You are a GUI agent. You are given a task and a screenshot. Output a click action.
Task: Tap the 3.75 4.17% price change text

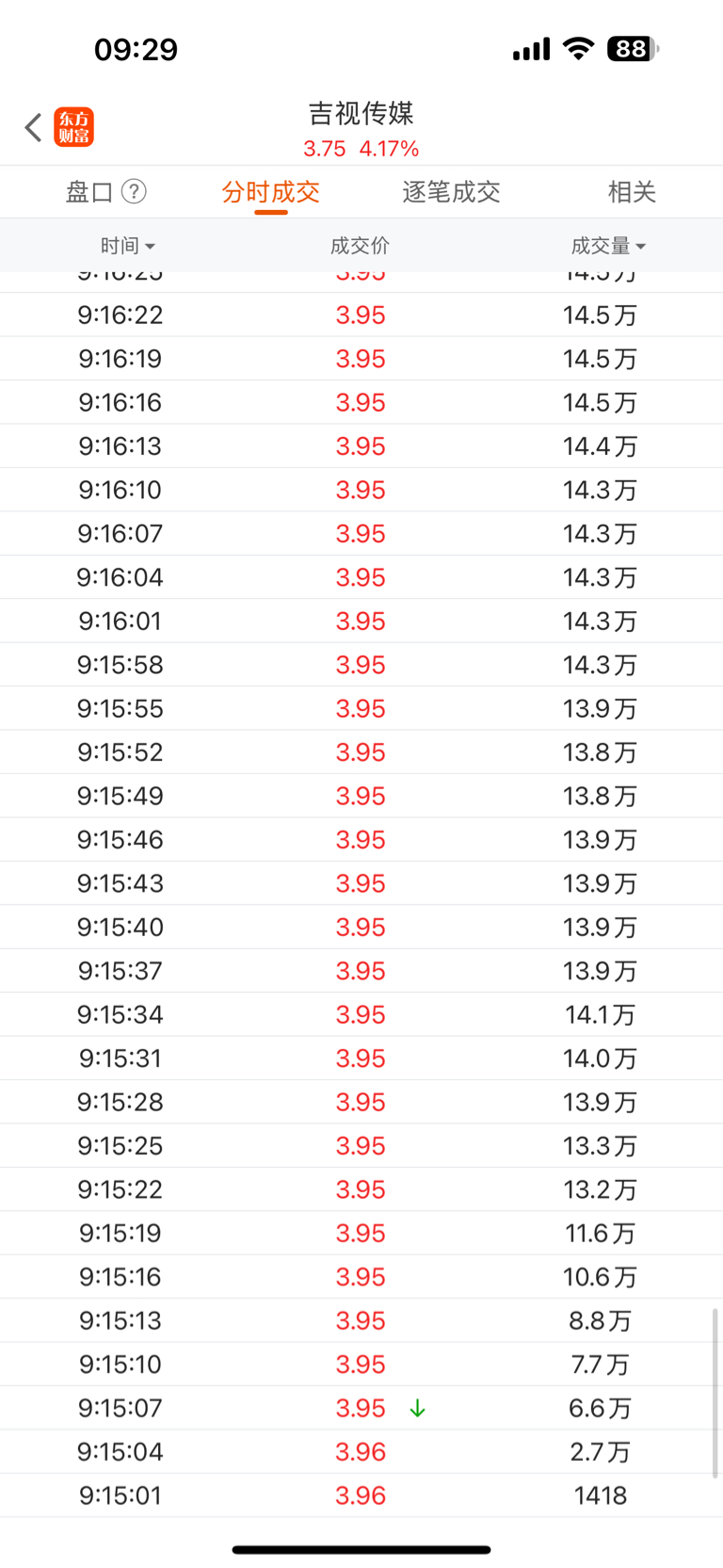pos(361,149)
